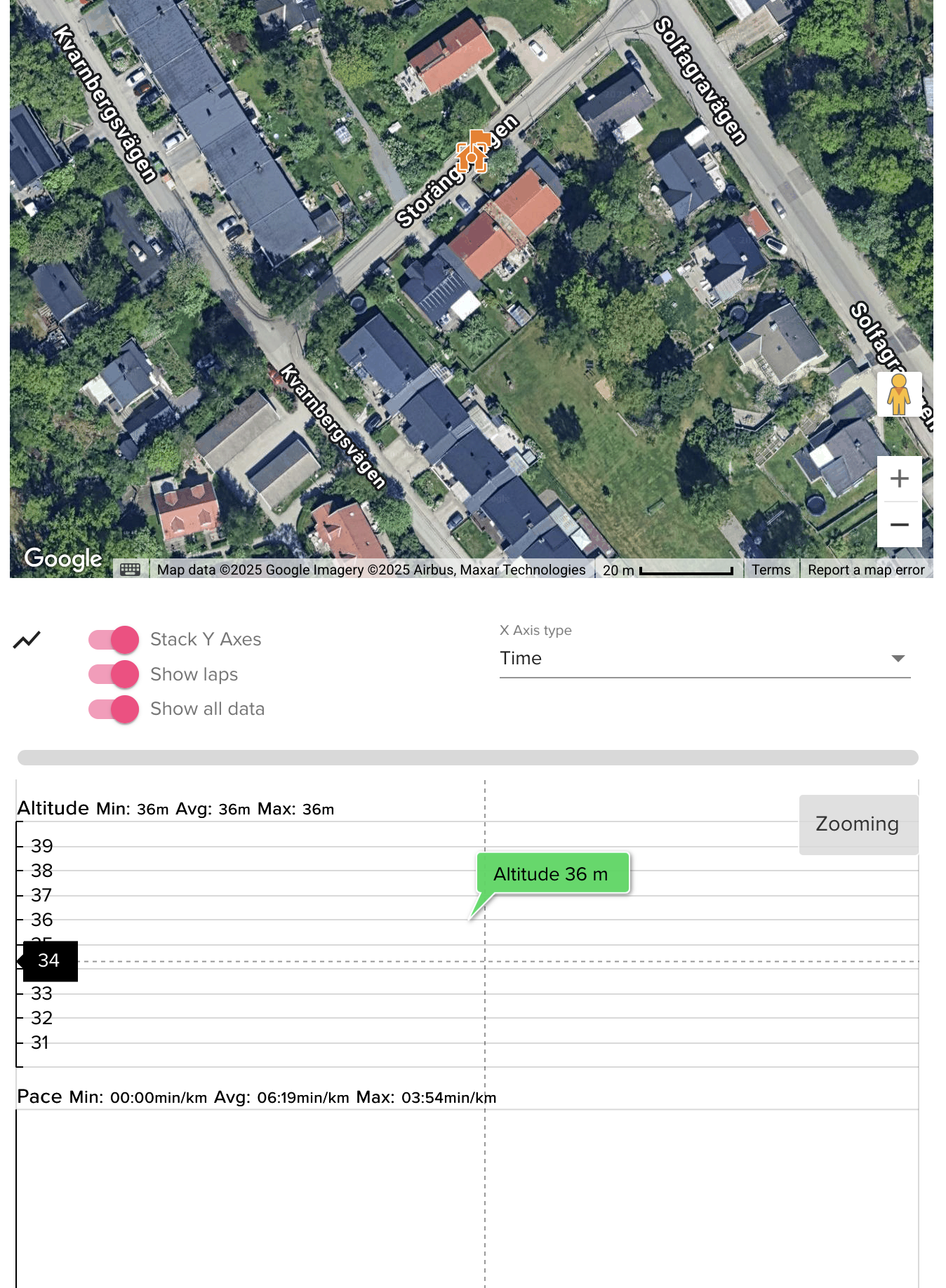Switch off Show all data toggle
The image size is (946, 1288).
113,709
